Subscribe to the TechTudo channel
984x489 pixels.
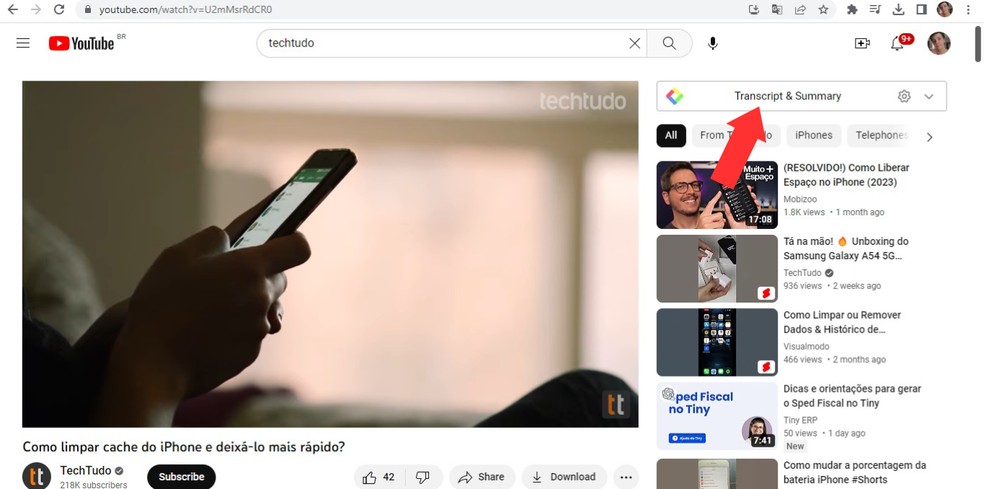coord(181,476)
